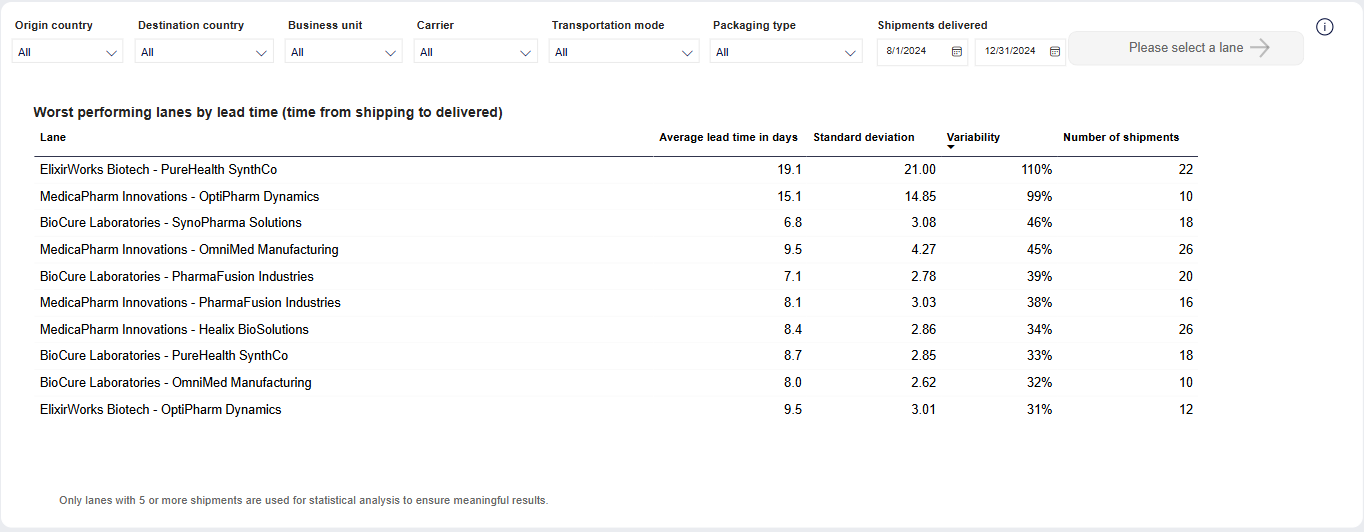Screen dimensions: 1364x532
Task: Click the Worst performing lanes table title
Action: pos(268,112)
